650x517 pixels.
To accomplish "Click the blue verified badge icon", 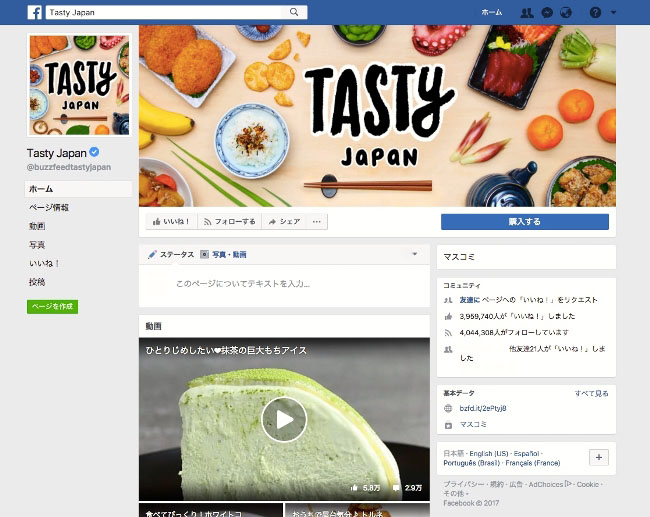I will (94, 152).
